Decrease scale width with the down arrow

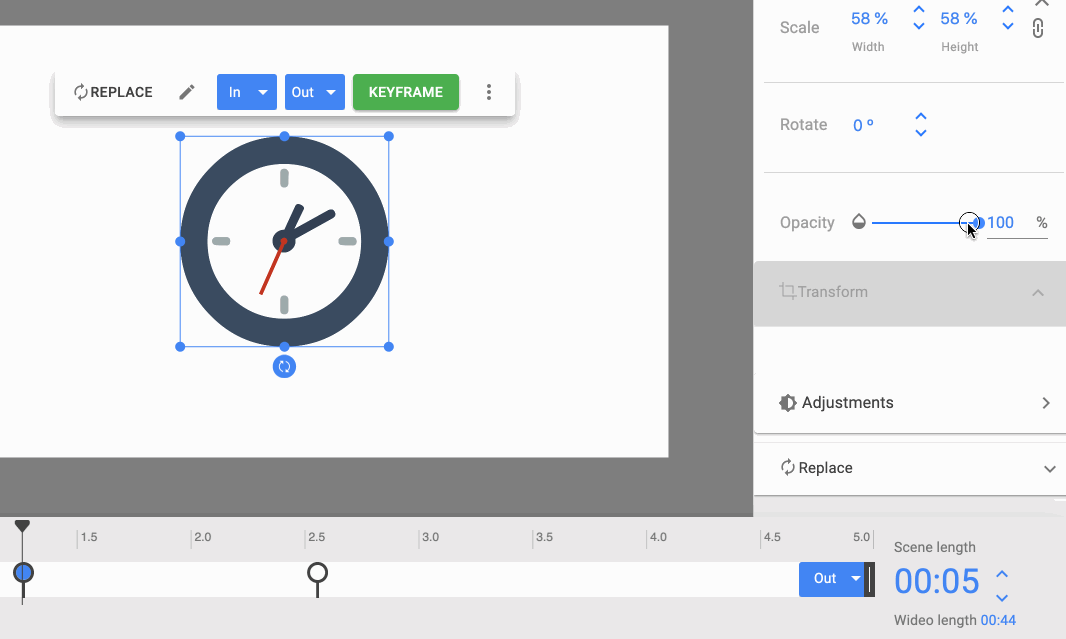pyautogui.click(x=918, y=27)
